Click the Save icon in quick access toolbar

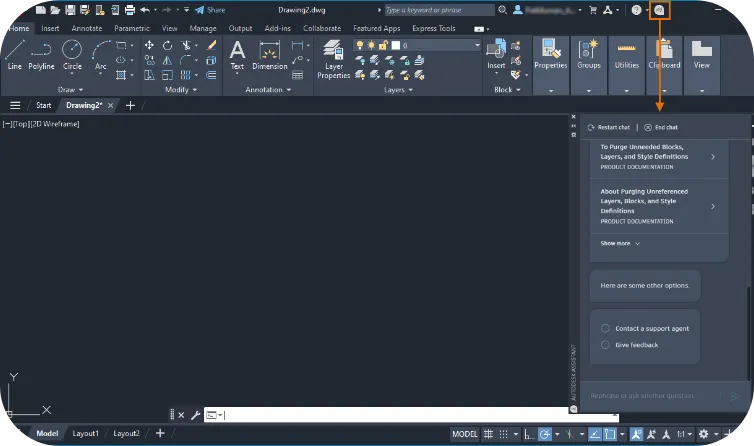point(70,10)
